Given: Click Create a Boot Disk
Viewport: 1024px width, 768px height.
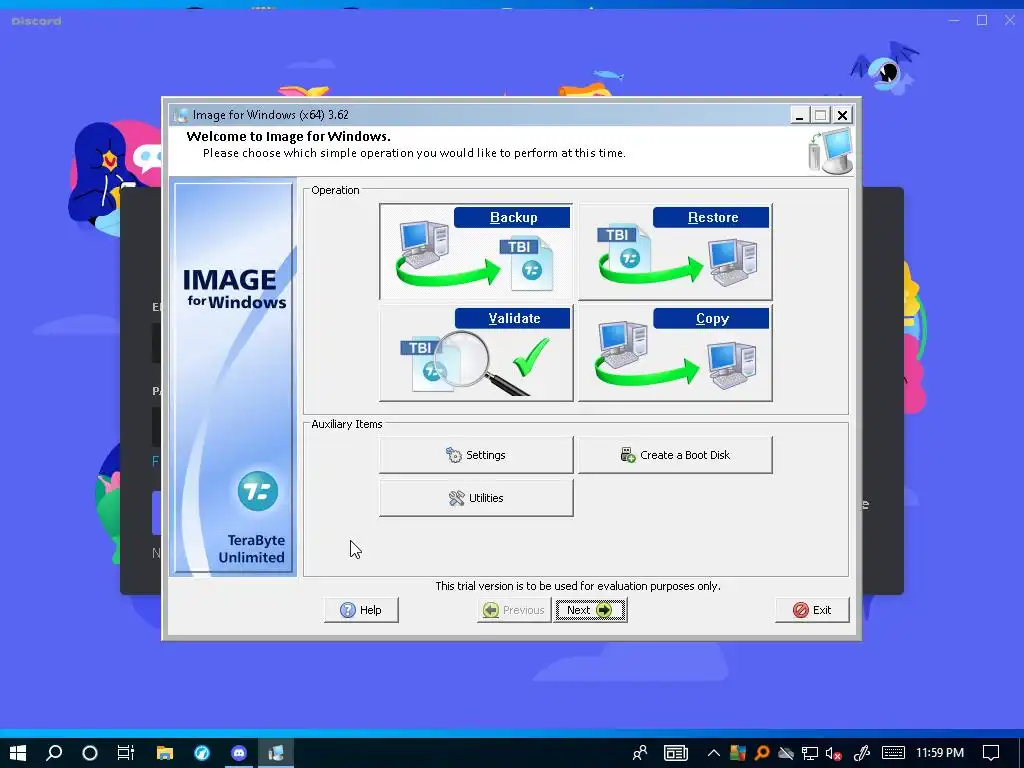Looking at the screenshot, I should click(x=675, y=455).
